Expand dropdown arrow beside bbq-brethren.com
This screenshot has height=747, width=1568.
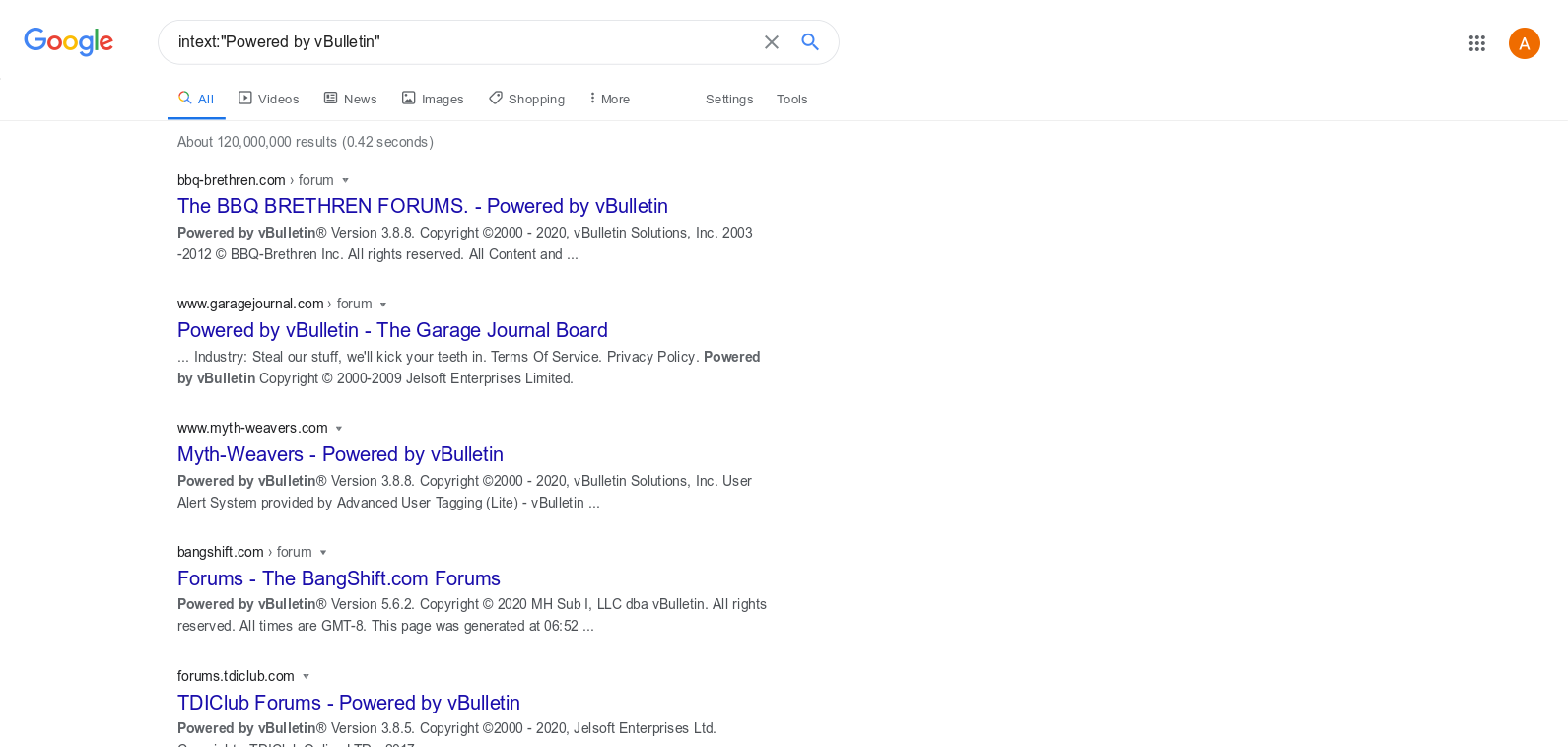[345, 181]
